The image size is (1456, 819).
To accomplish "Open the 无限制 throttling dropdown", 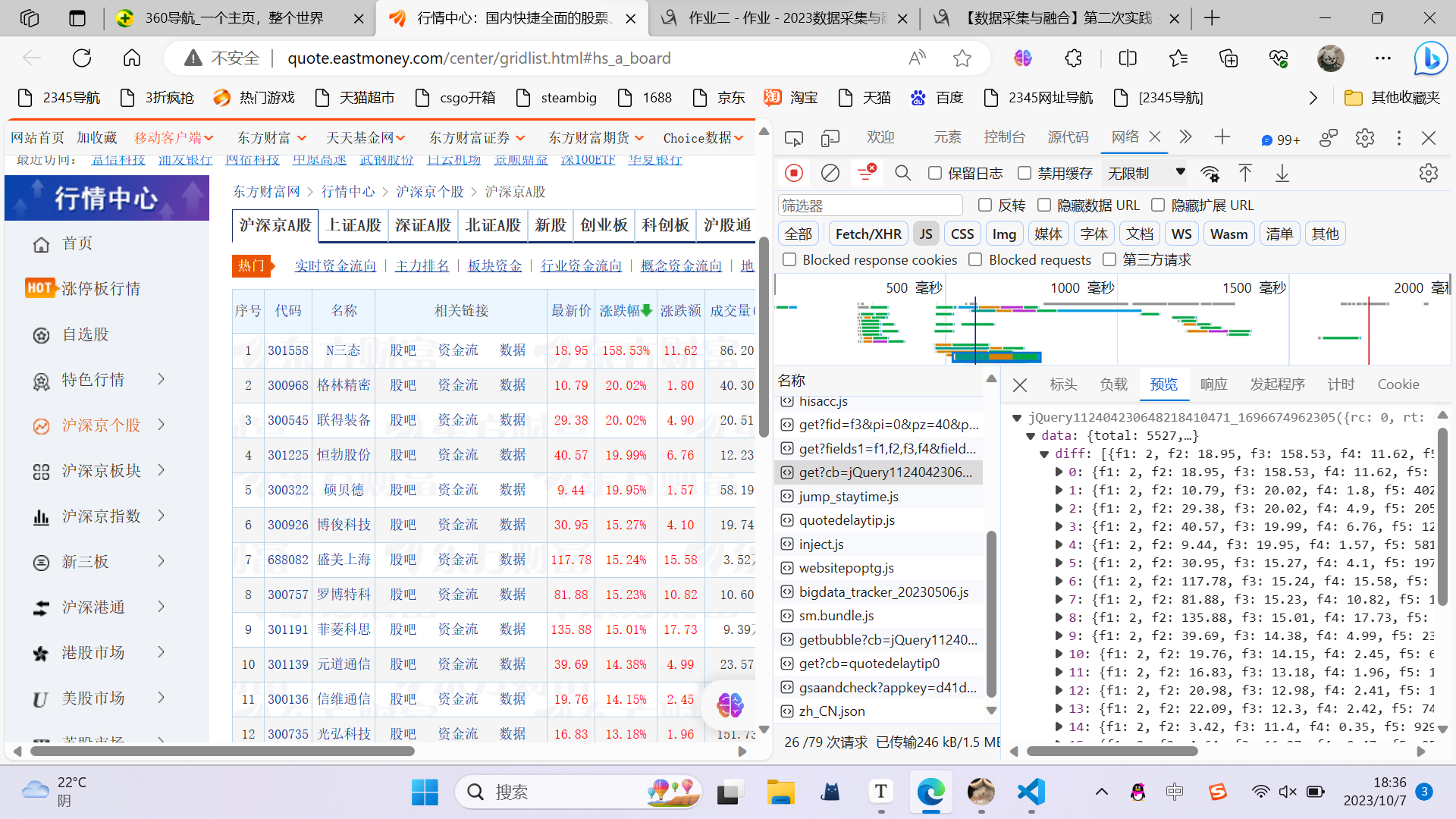I will [1145, 173].
